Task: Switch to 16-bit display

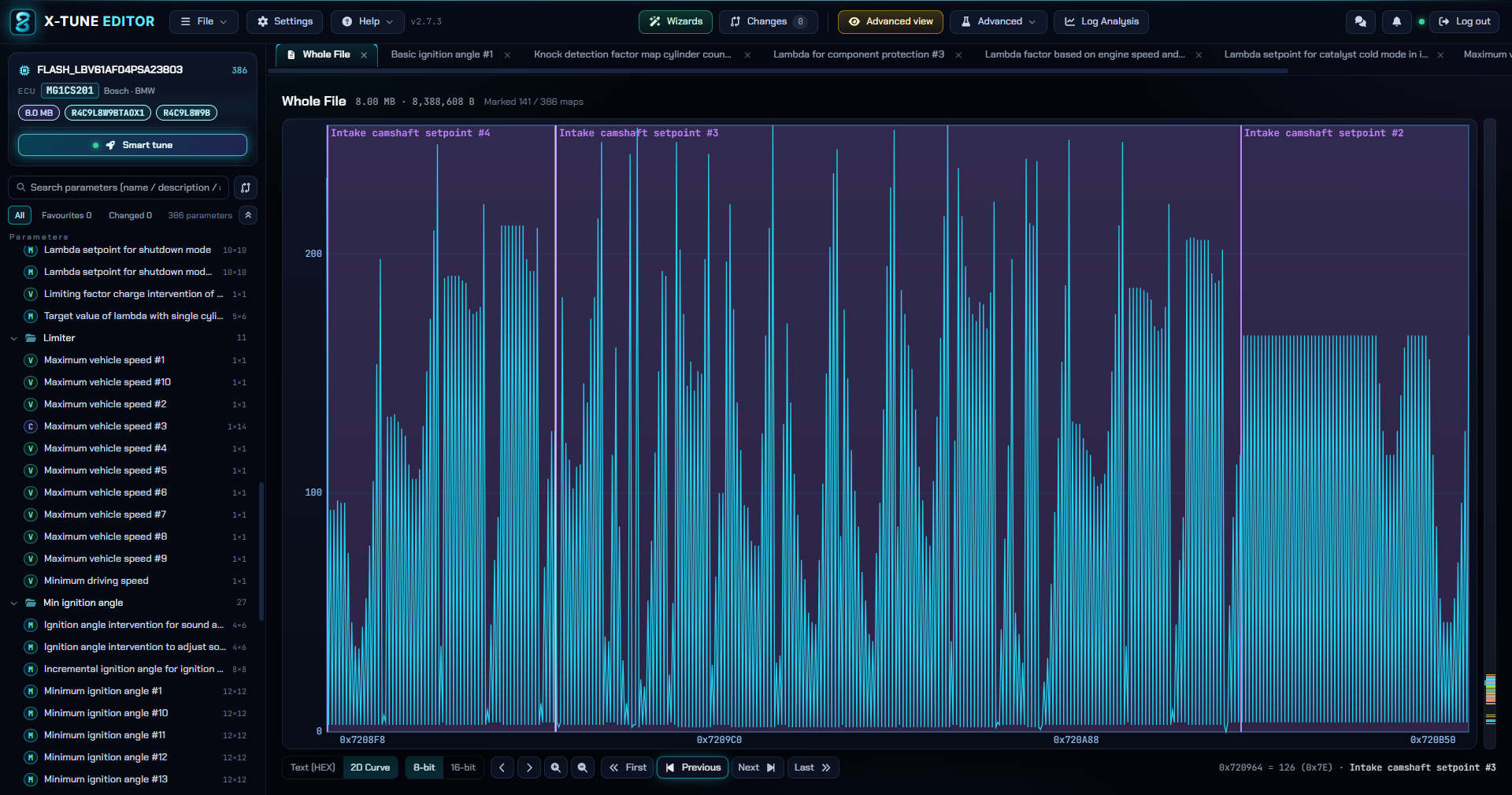Action: pos(463,767)
